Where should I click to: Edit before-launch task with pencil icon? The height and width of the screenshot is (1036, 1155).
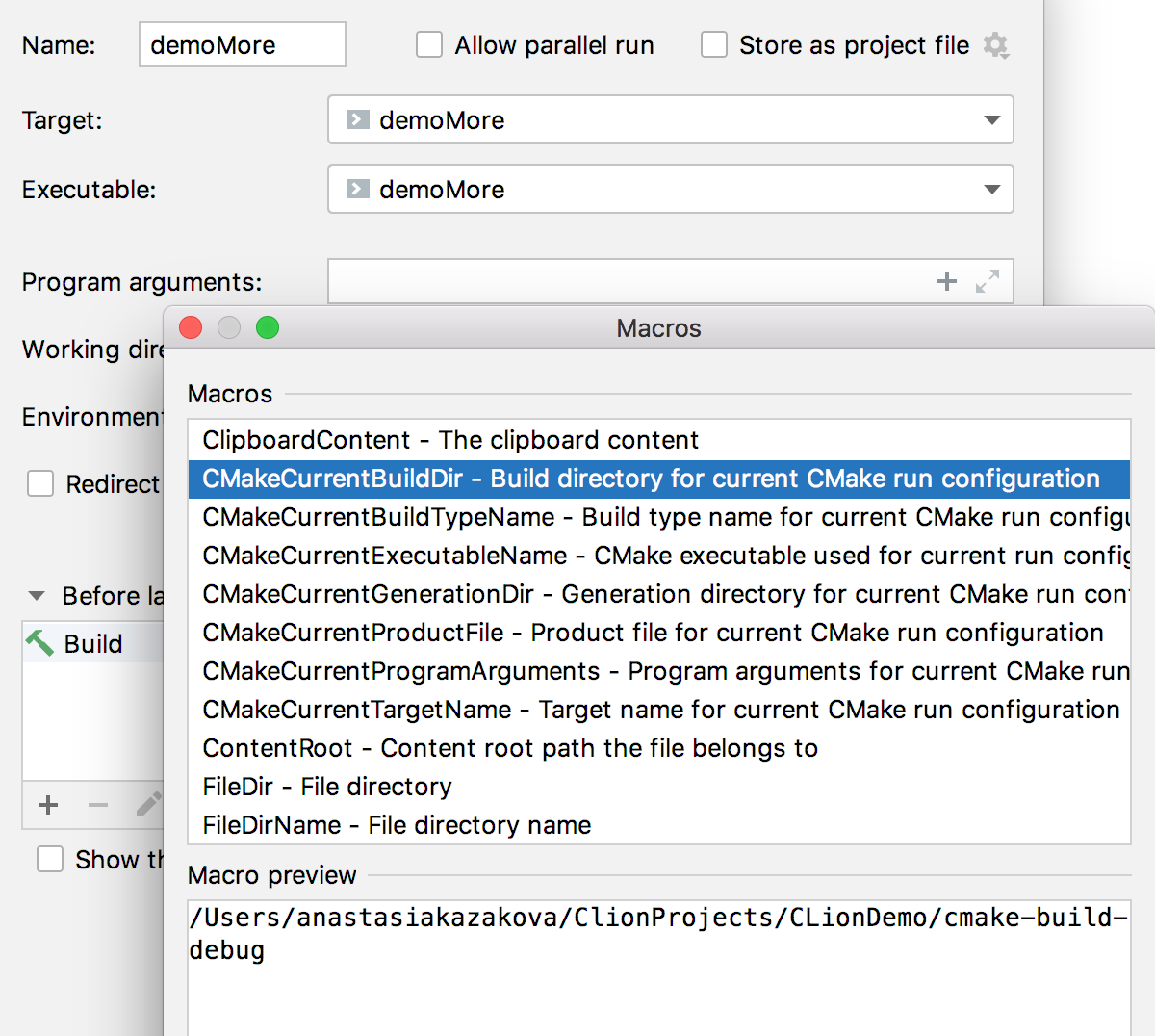(x=148, y=805)
